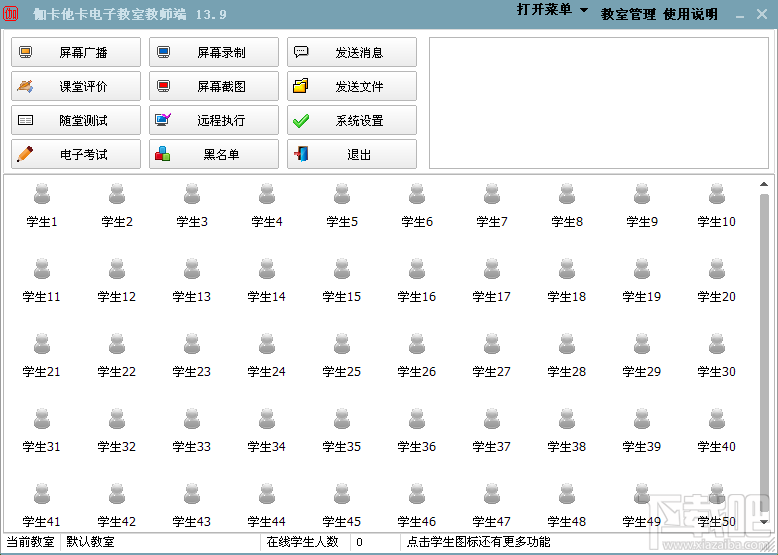This screenshot has height=555, width=778.
Task: Select student icon 学生10
Action: point(716,194)
